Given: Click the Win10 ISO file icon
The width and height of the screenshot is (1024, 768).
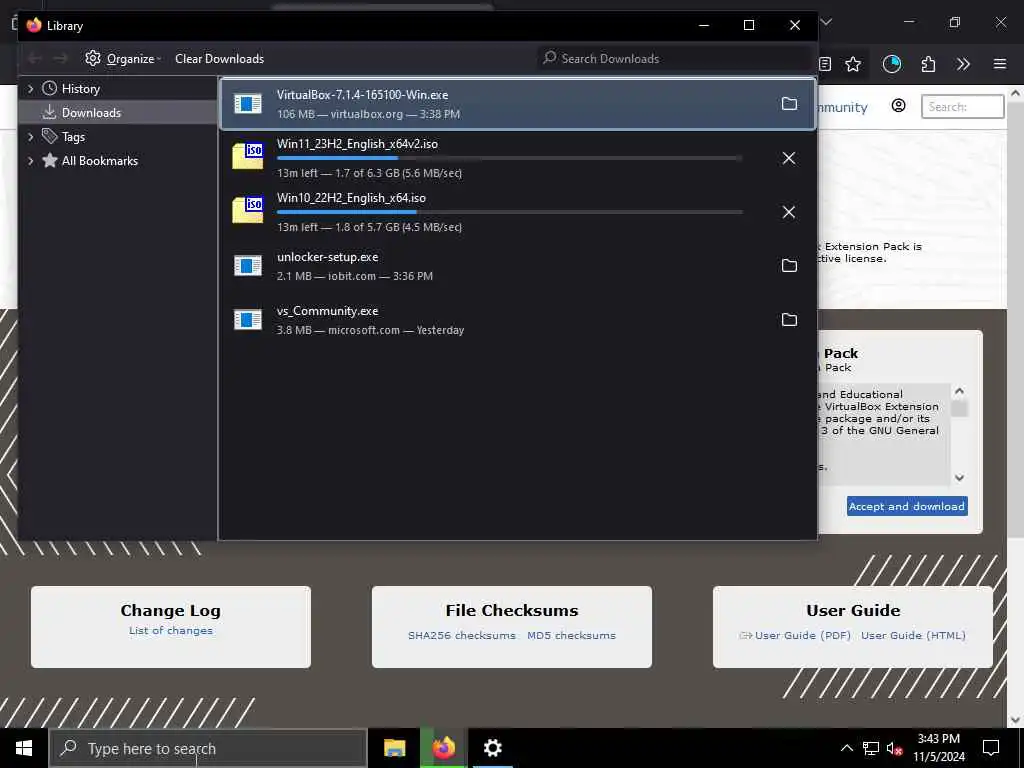Looking at the screenshot, I should 248,210.
